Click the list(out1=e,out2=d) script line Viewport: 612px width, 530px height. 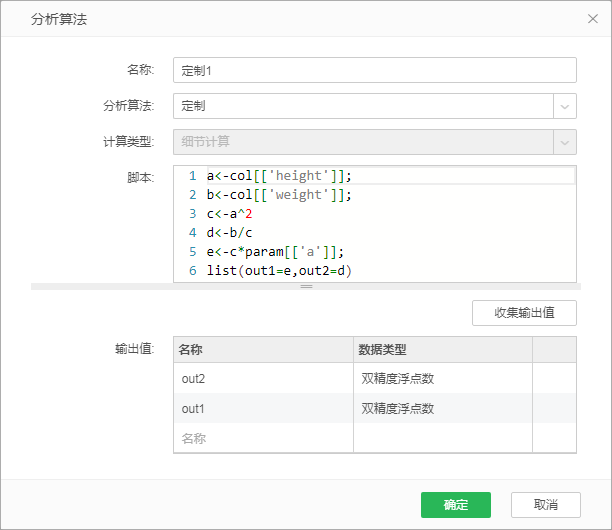coord(280,271)
